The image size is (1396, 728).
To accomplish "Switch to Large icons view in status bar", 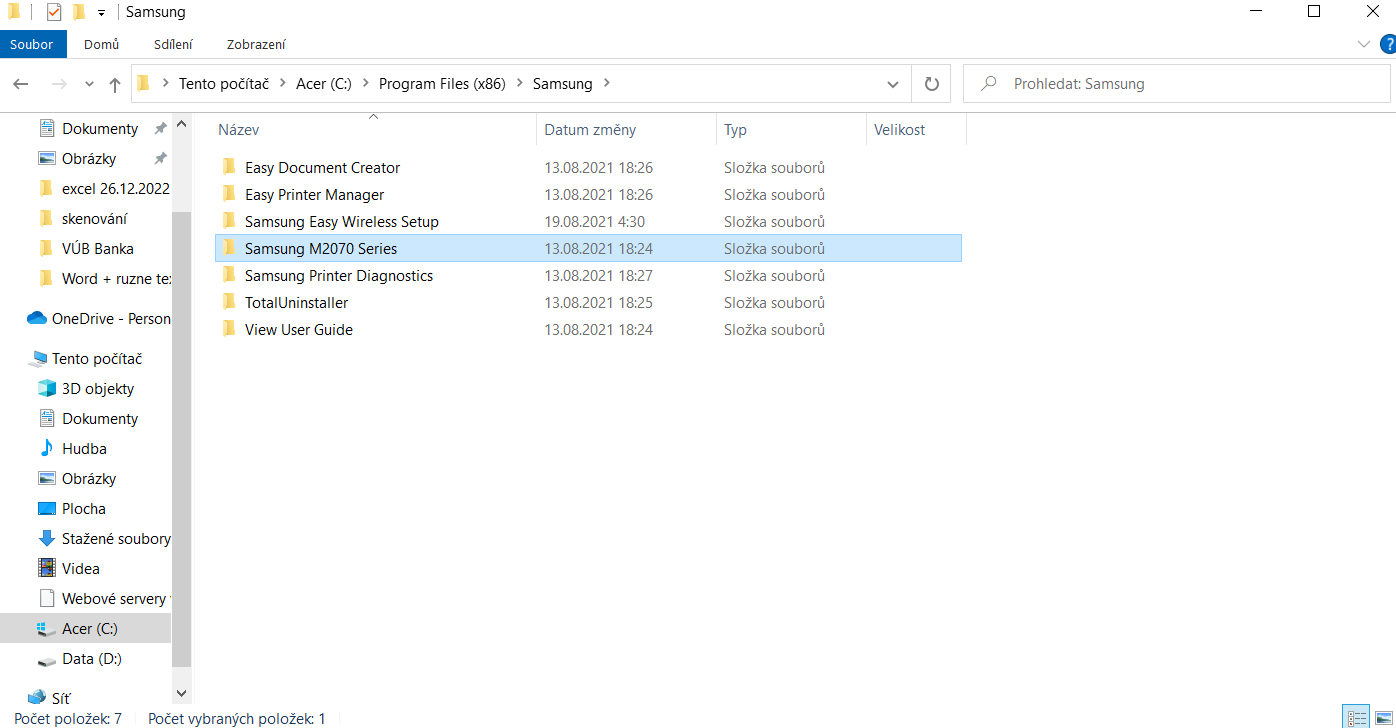I will [x=1383, y=717].
